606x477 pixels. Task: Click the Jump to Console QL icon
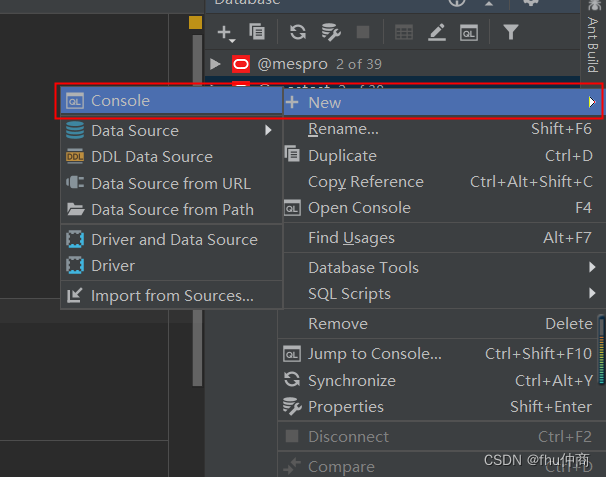292,354
